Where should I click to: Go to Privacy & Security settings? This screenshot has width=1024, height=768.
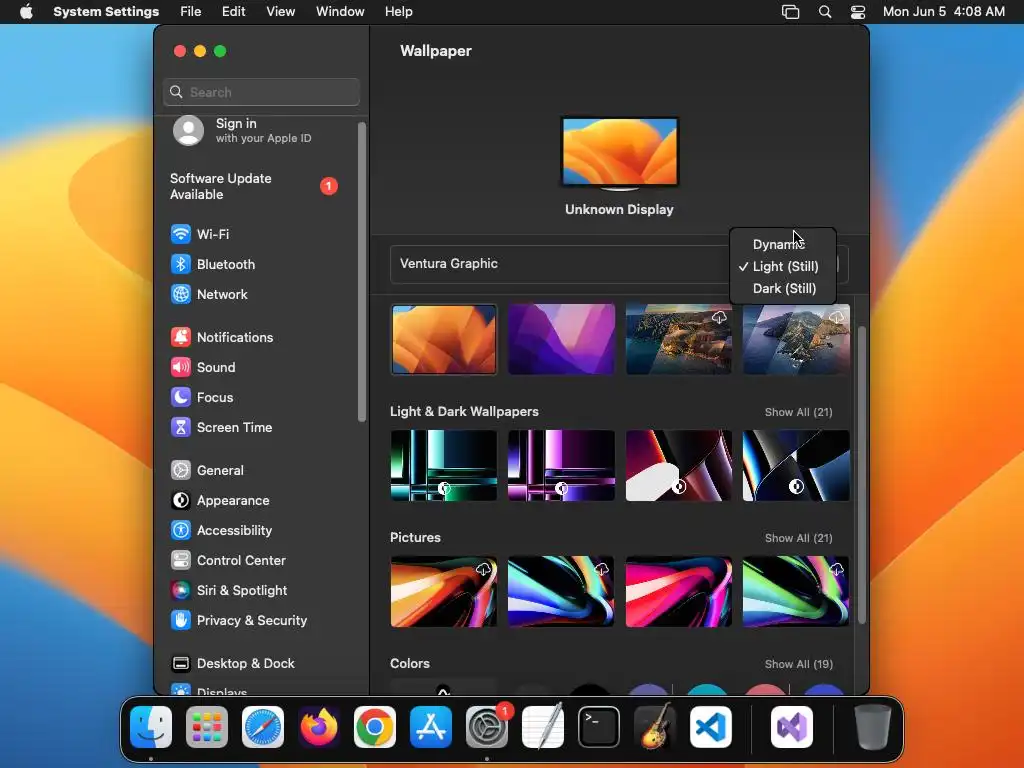click(238, 620)
